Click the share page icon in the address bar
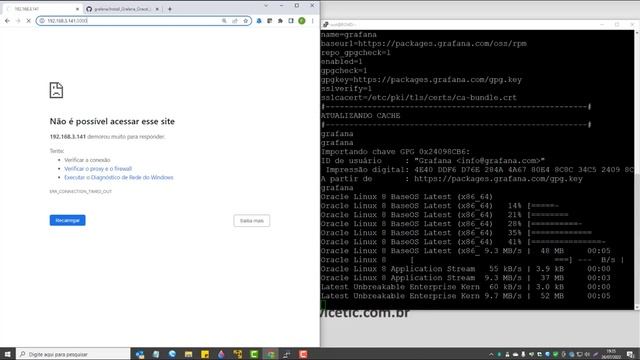Screen dimensions: 640x360 pos(235,21)
